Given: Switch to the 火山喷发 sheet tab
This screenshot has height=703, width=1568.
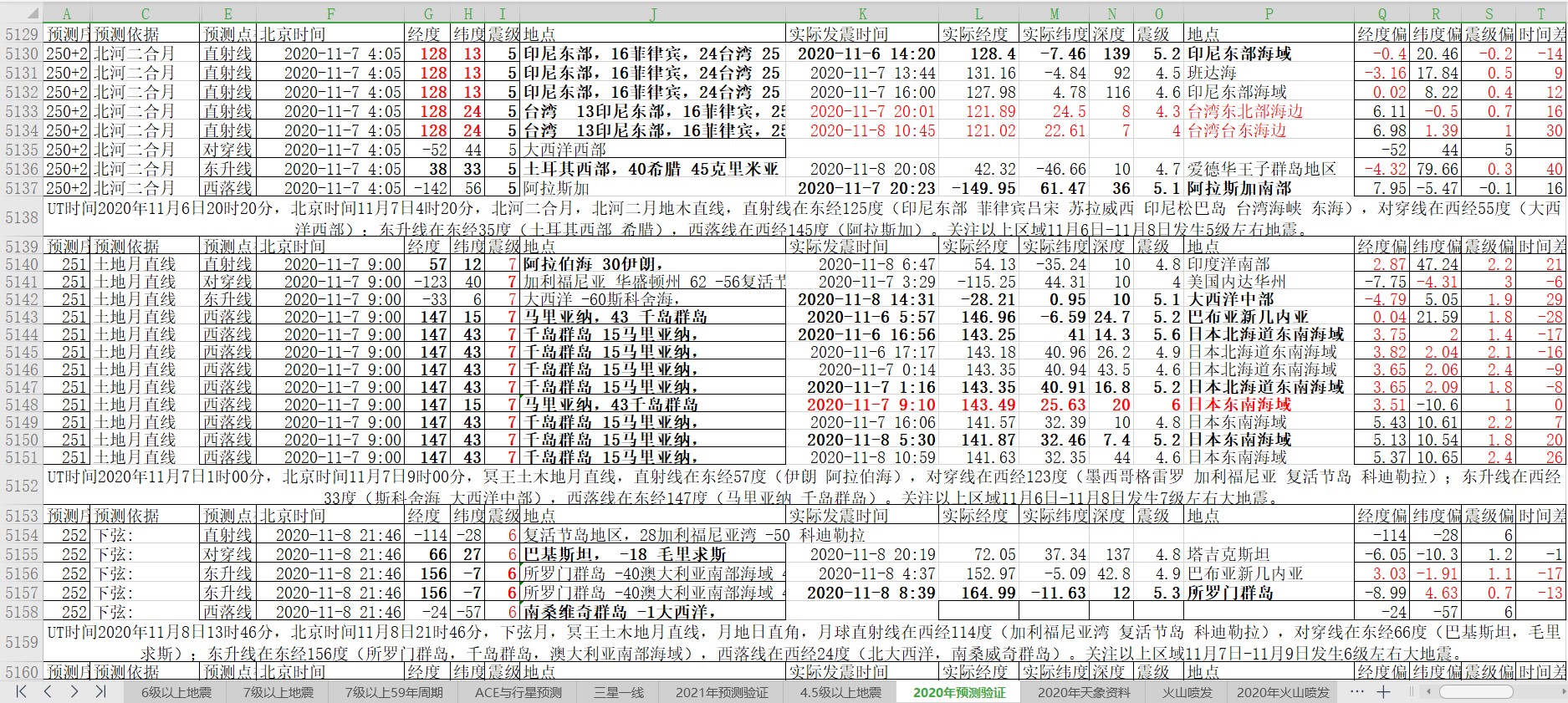Looking at the screenshot, I should pyautogui.click(x=1187, y=692).
